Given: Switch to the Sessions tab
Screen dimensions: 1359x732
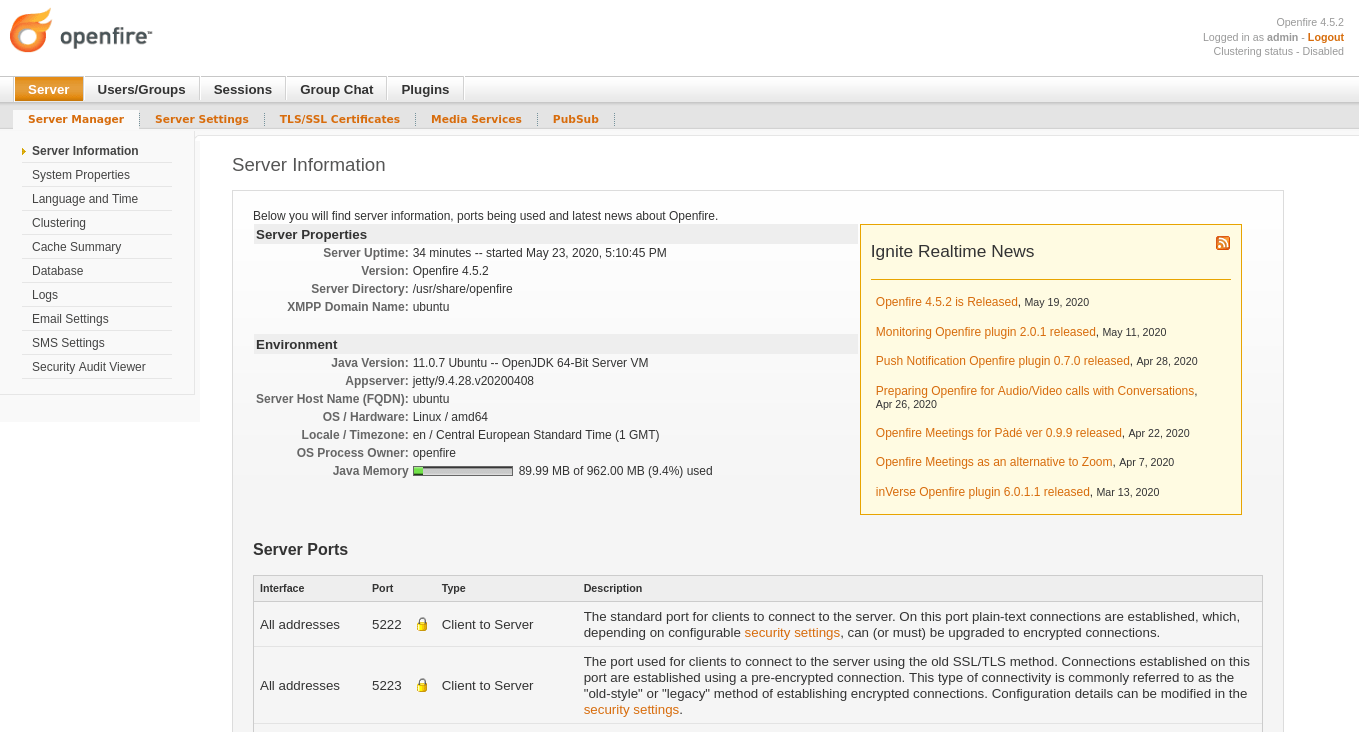Looking at the screenshot, I should coord(243,89).
